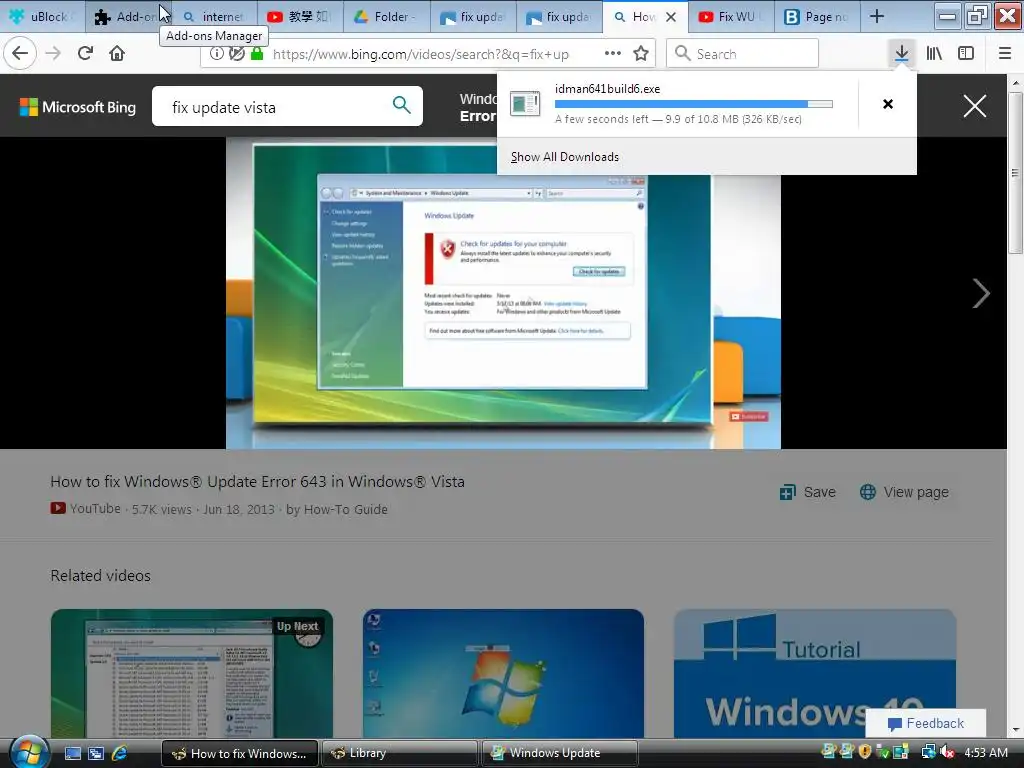This screenshot has height=768, width=1024.
Task: Save this video
Action: point(808,492)
